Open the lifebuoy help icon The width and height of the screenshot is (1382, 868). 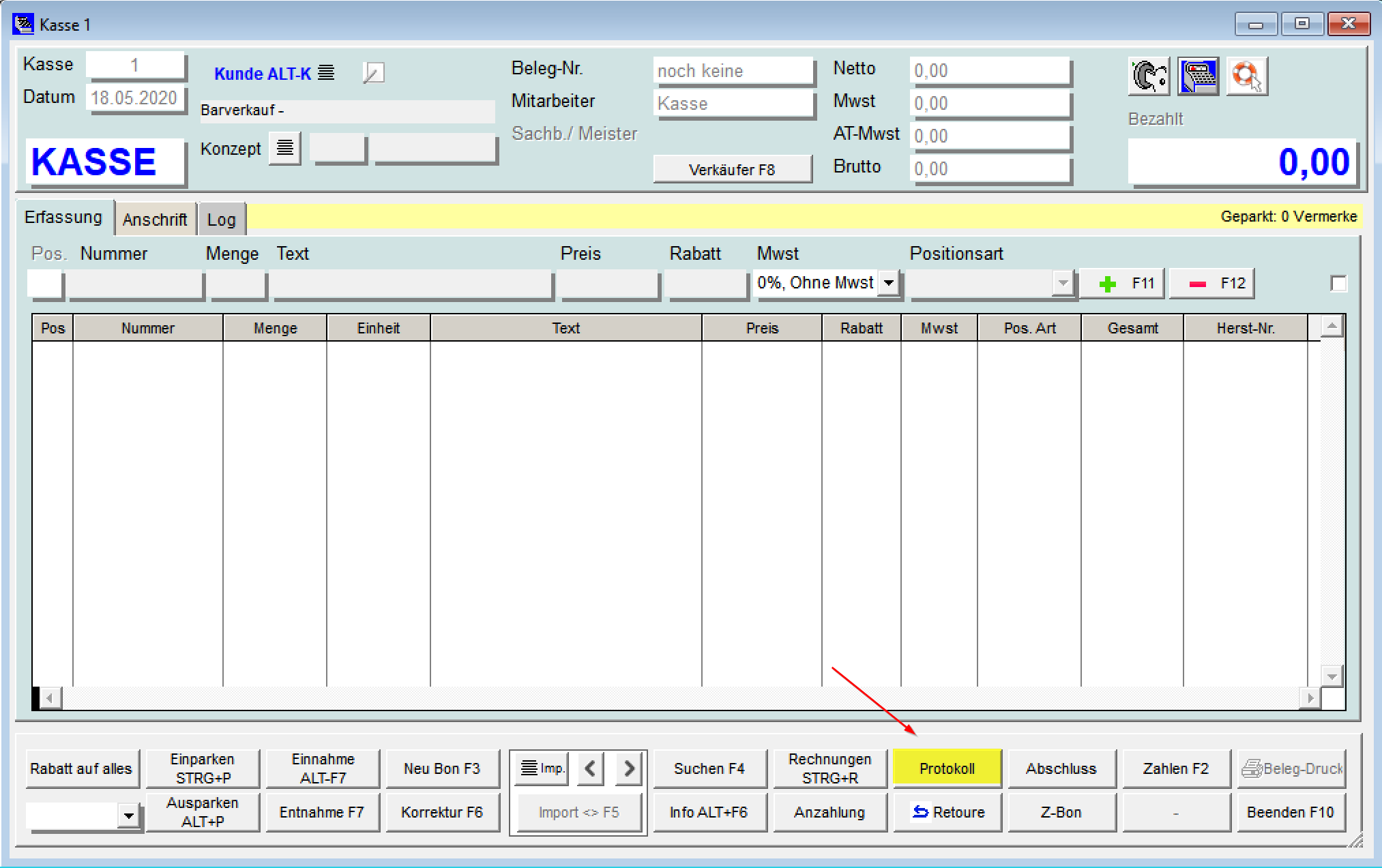(x=1247, y=76)
